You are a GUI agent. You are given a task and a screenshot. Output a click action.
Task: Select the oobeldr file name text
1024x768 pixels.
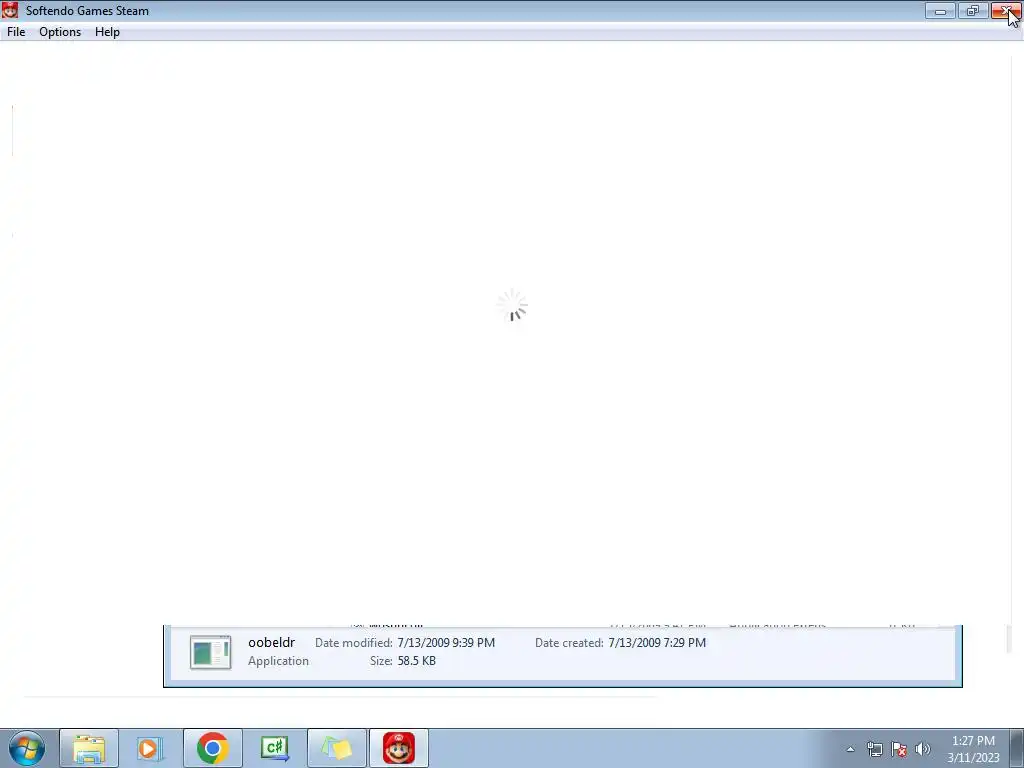[272, 643]
